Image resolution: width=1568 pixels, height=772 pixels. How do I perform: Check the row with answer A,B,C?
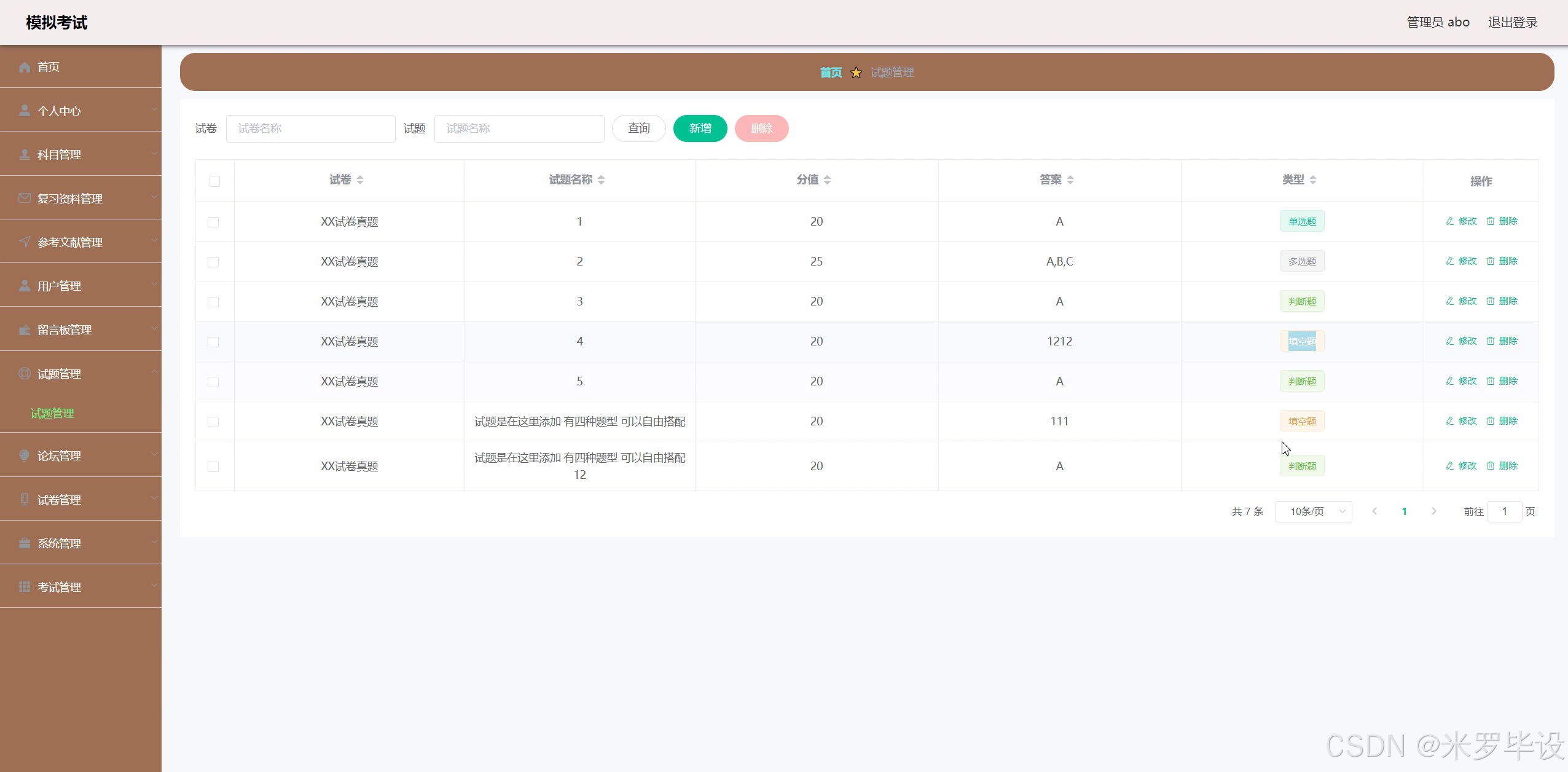pyautogui.click(x=213, y=262)
